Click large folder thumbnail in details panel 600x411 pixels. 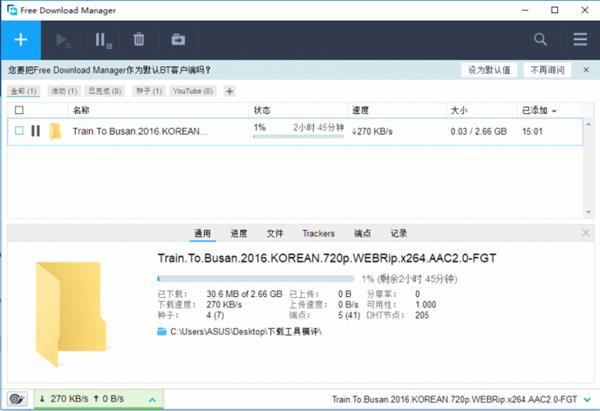pyautogui.click(x=70, y=313)
